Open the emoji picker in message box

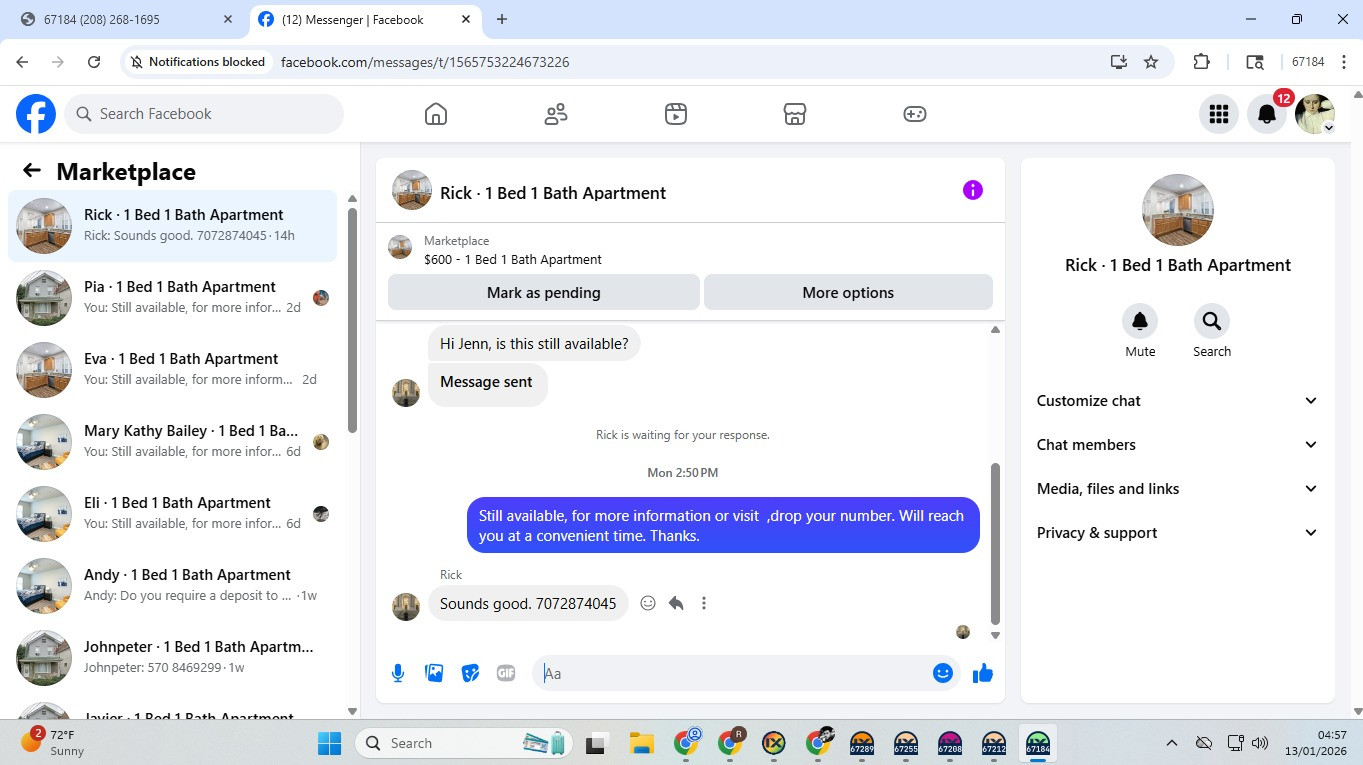[942, 673]
